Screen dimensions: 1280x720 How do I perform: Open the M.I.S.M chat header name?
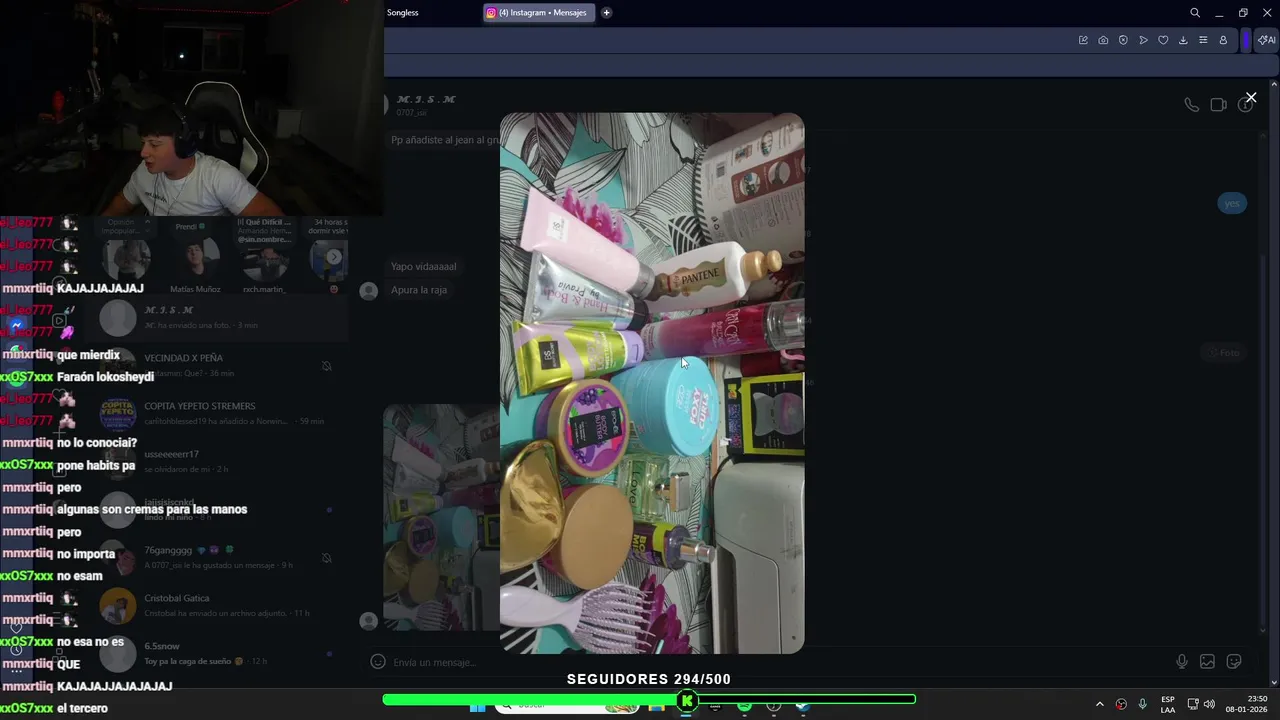tap(426, 100)
